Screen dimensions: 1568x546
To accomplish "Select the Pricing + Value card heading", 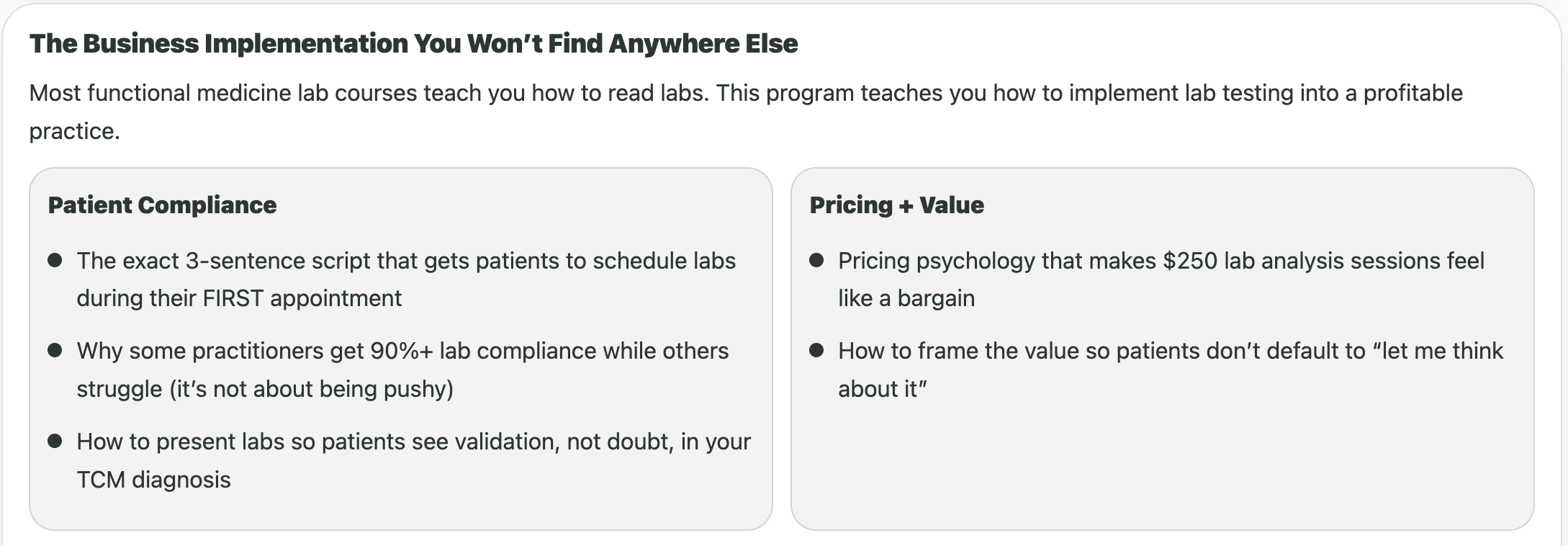I will pos(896,205).
